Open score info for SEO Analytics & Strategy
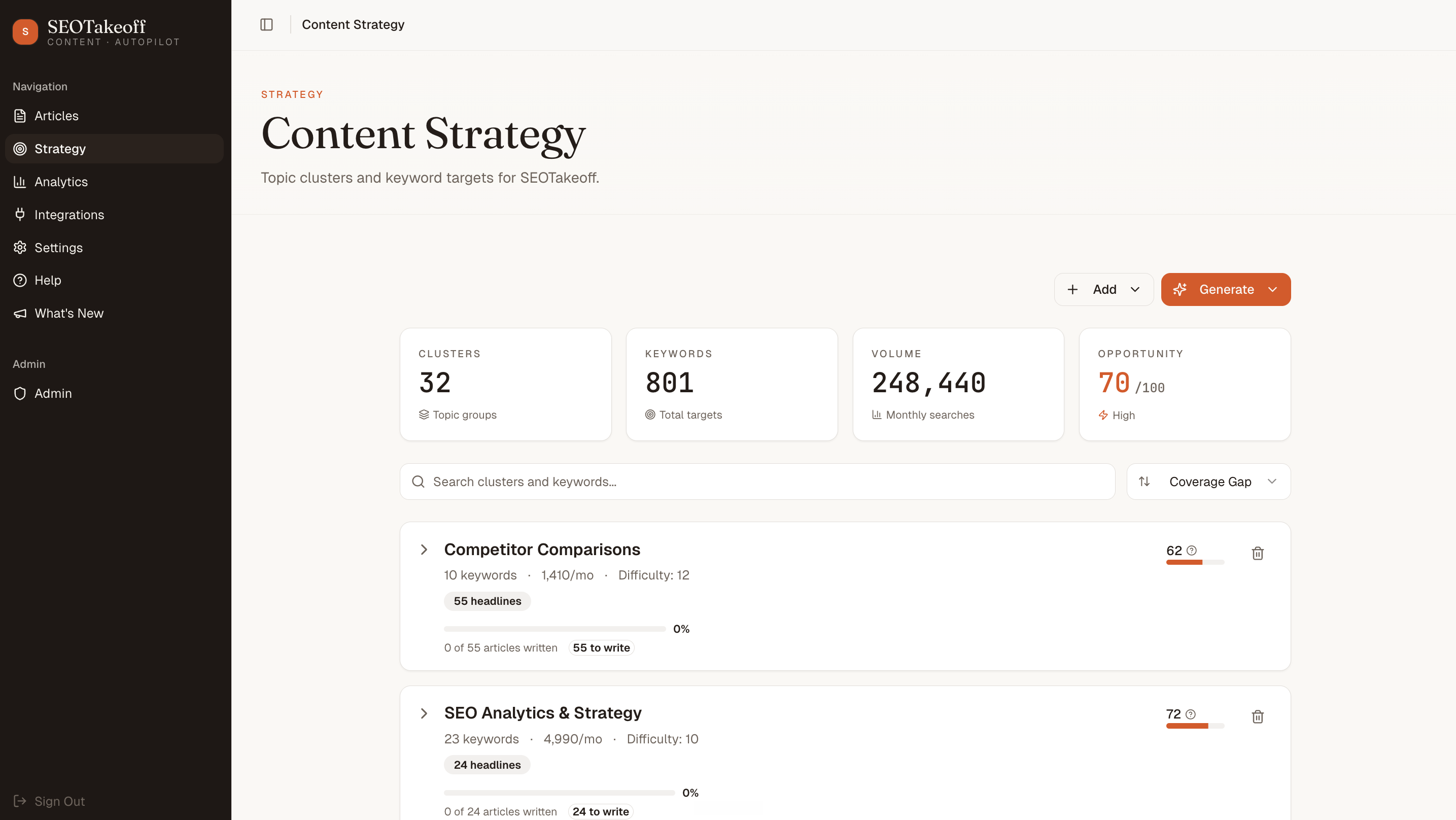The height and width of the screenshot is (820, 1456). click(x=1190, y=714)
